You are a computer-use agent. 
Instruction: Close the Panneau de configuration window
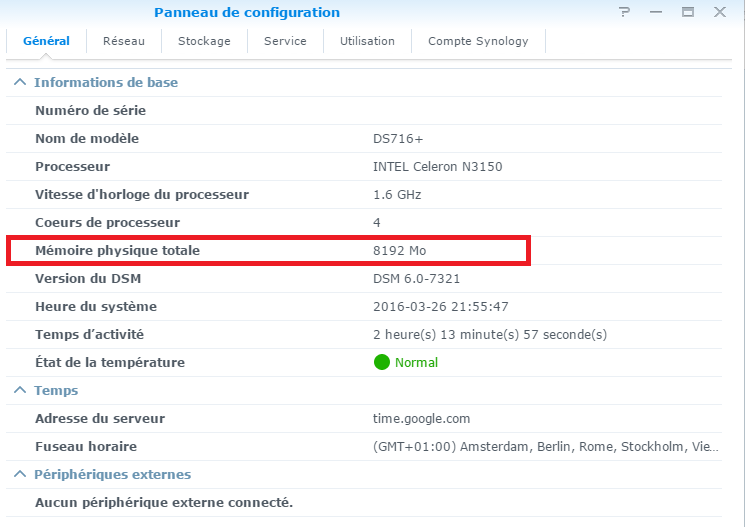click(719, 12)
